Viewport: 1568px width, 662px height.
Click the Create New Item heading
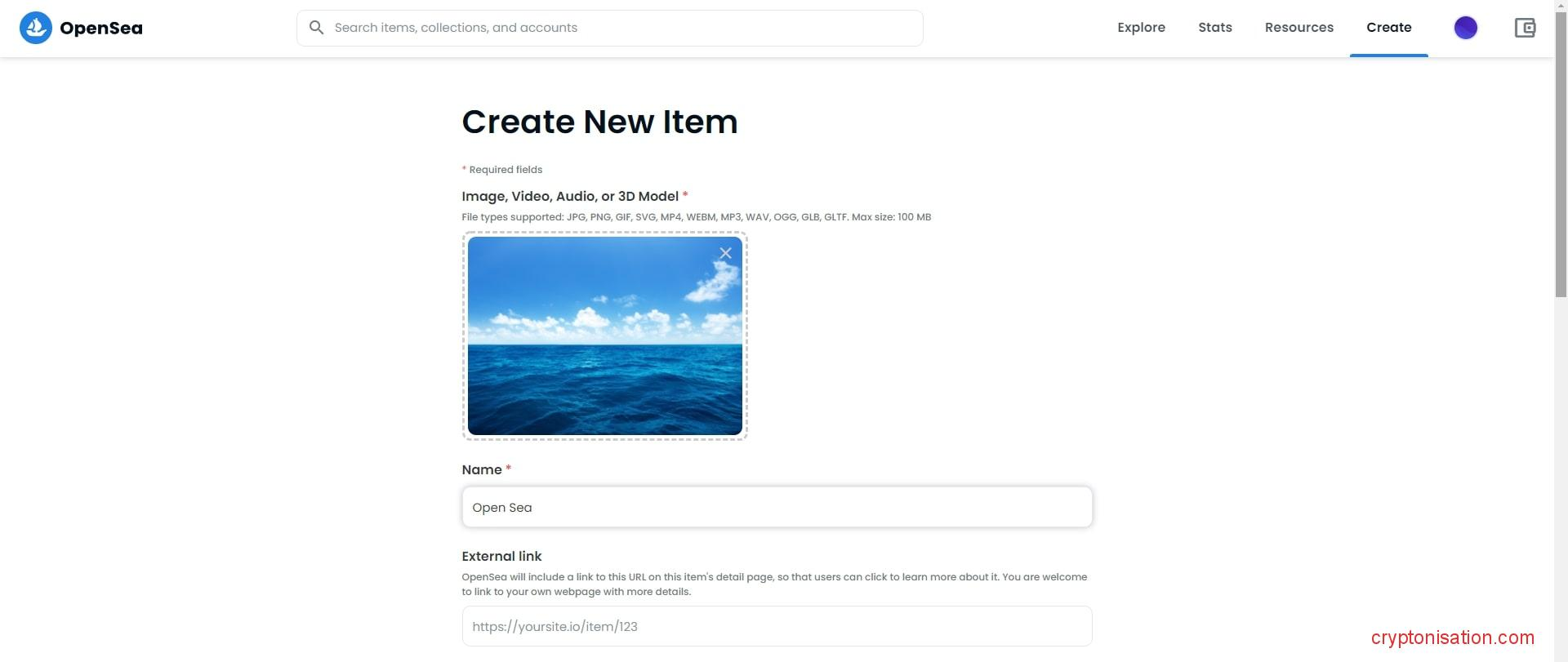(x=599, y=122)
